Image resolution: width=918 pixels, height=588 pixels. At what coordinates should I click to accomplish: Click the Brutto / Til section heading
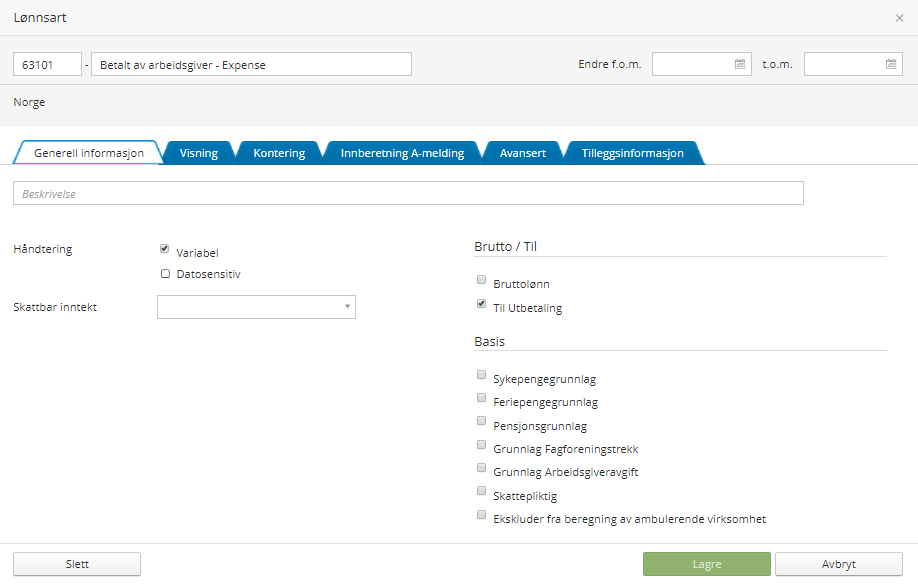[505, 247]
